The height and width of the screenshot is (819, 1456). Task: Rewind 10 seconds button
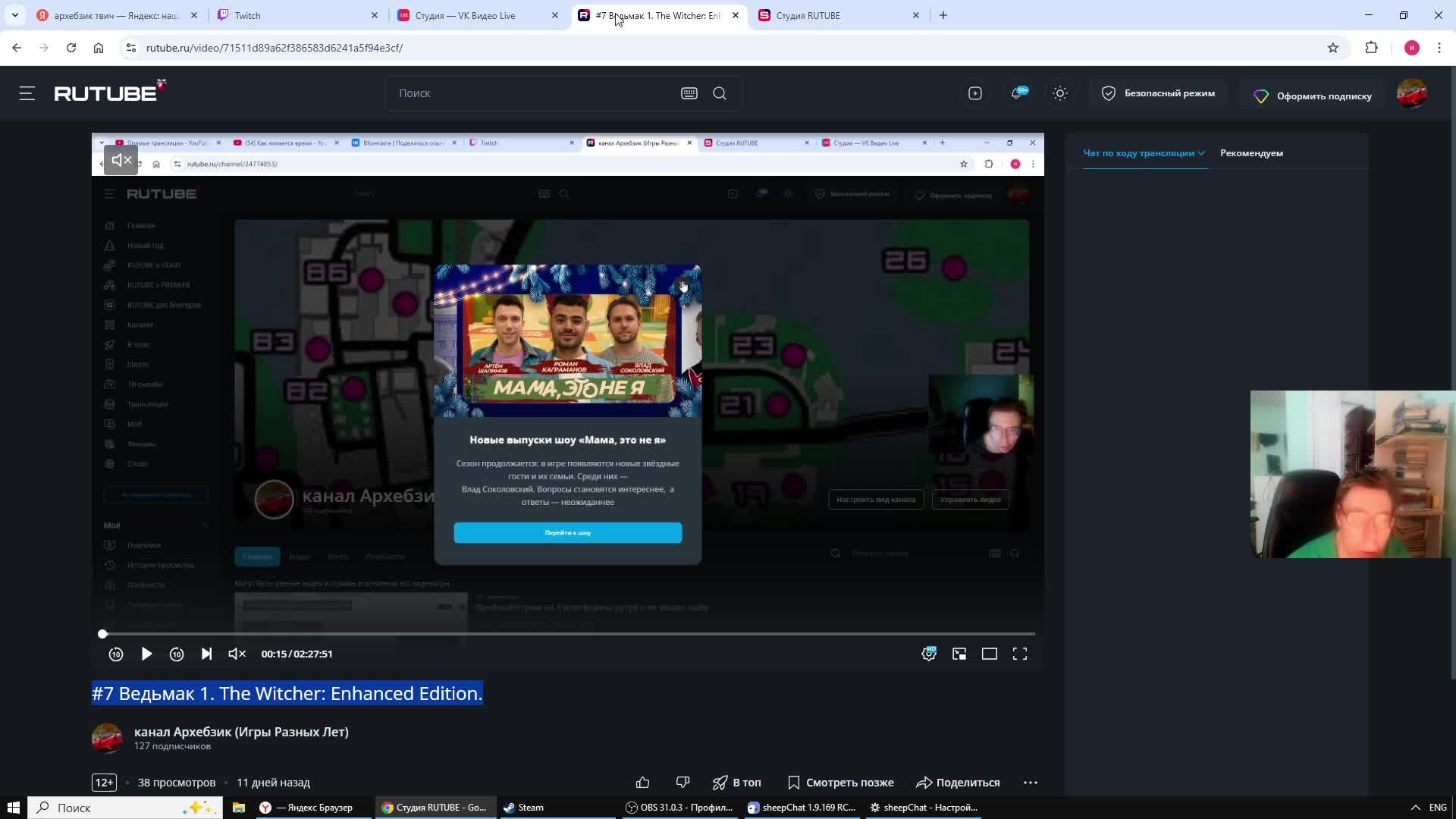point(116,654)
